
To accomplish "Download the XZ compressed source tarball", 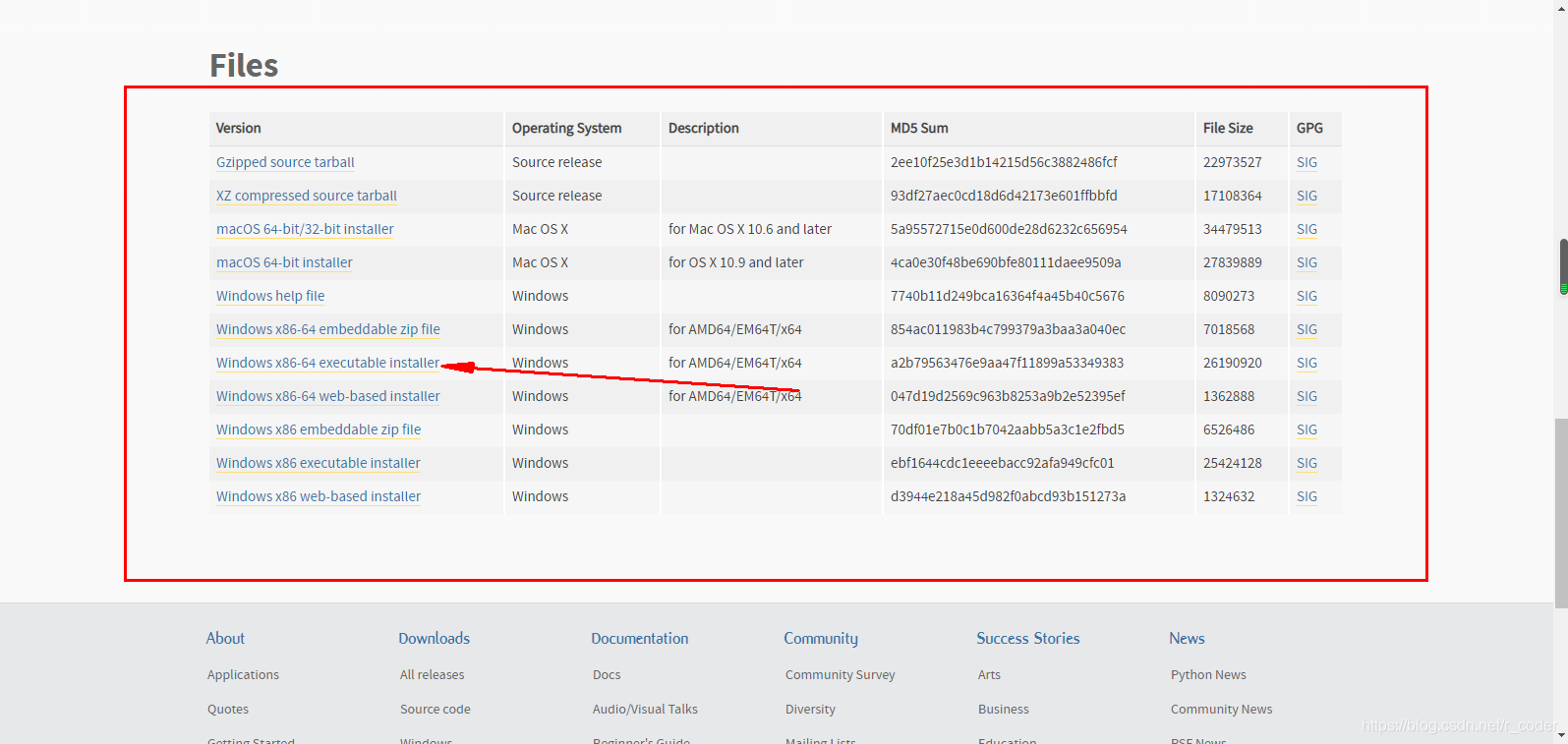I will pos(307,196).
